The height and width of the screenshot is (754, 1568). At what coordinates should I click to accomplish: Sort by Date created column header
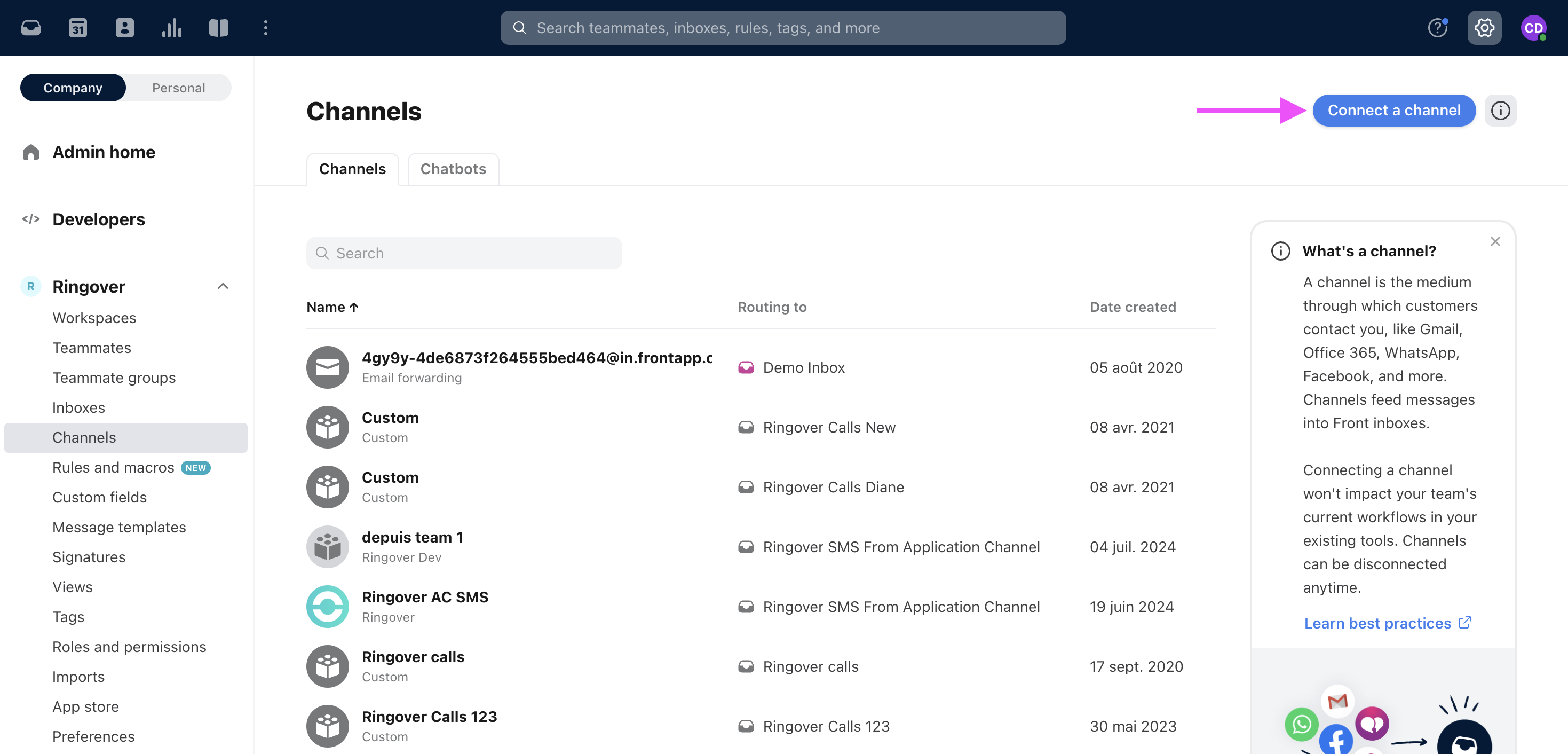[x=1133, y=307]
